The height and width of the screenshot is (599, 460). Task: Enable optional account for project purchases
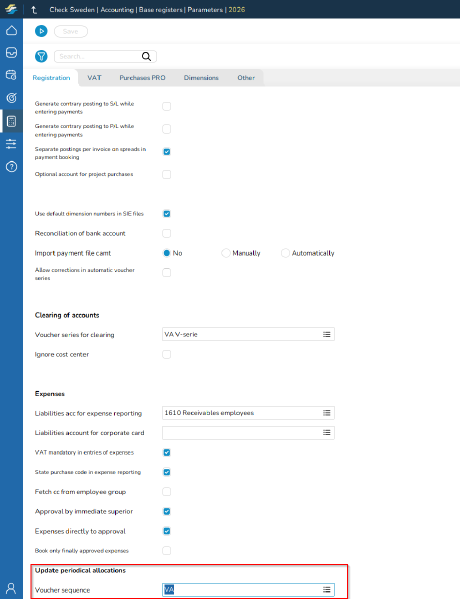click(167, 175)
